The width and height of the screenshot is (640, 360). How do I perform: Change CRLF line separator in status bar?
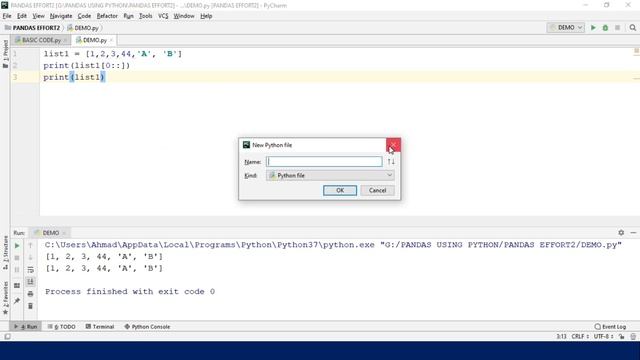click(x=580, y=336)
